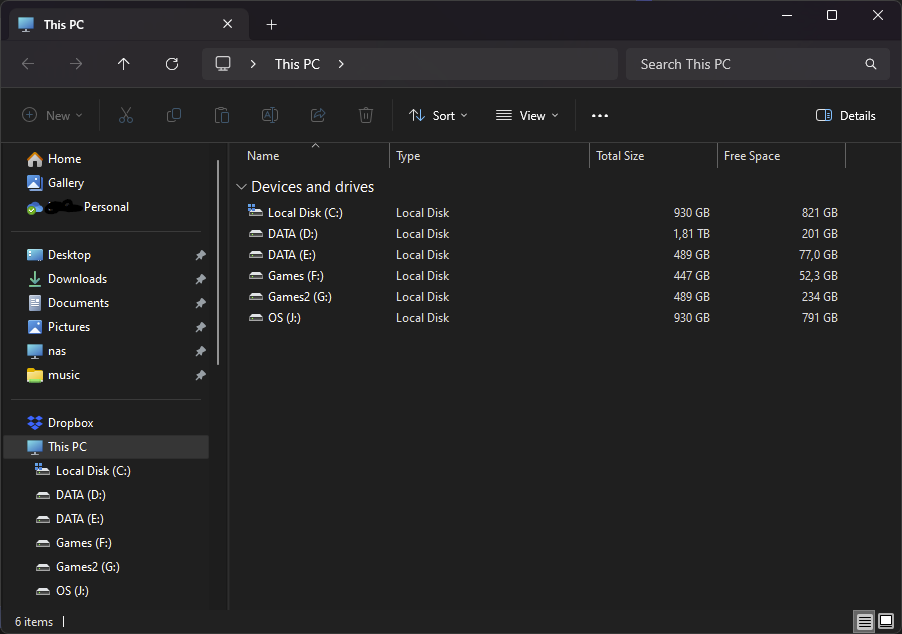Close the This PC tab
This screenshot has height=634, width=902.
pyautogui.click(x=227, y=24)
